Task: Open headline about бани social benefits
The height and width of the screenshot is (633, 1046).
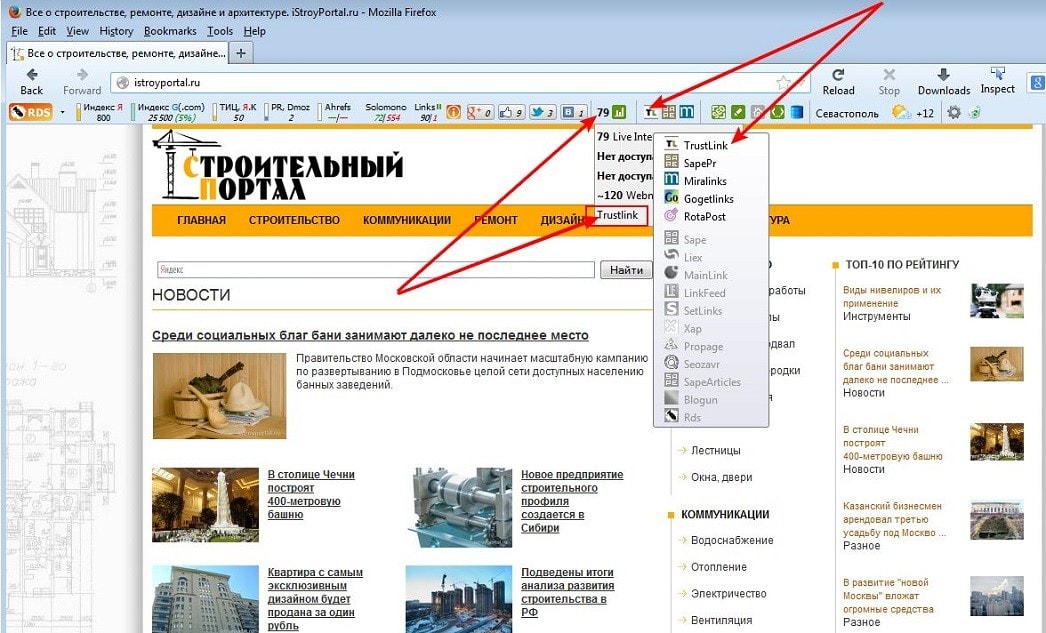Action: click(370, 336)
